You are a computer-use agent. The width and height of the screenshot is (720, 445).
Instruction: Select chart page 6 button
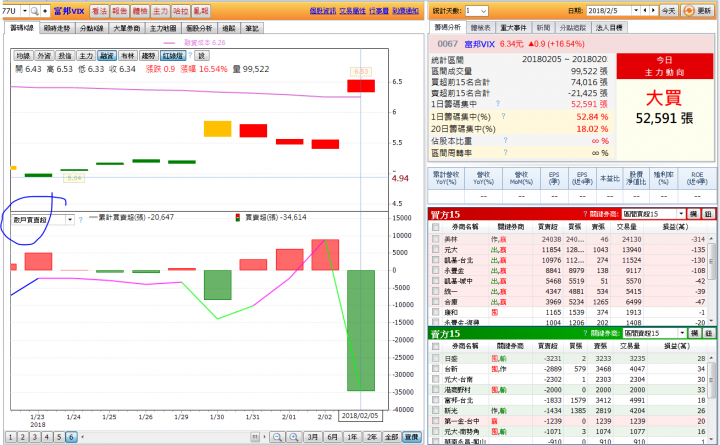point(71,437)
